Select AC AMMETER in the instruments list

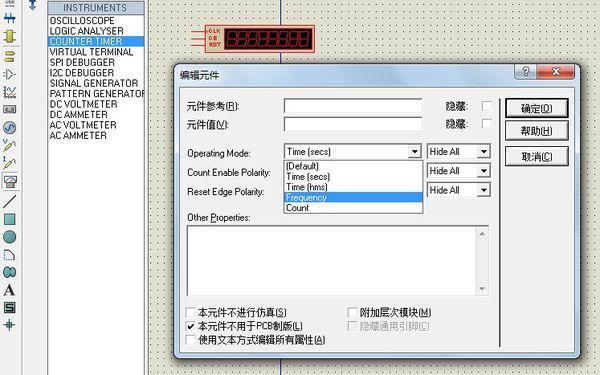(x=96, y=135)
